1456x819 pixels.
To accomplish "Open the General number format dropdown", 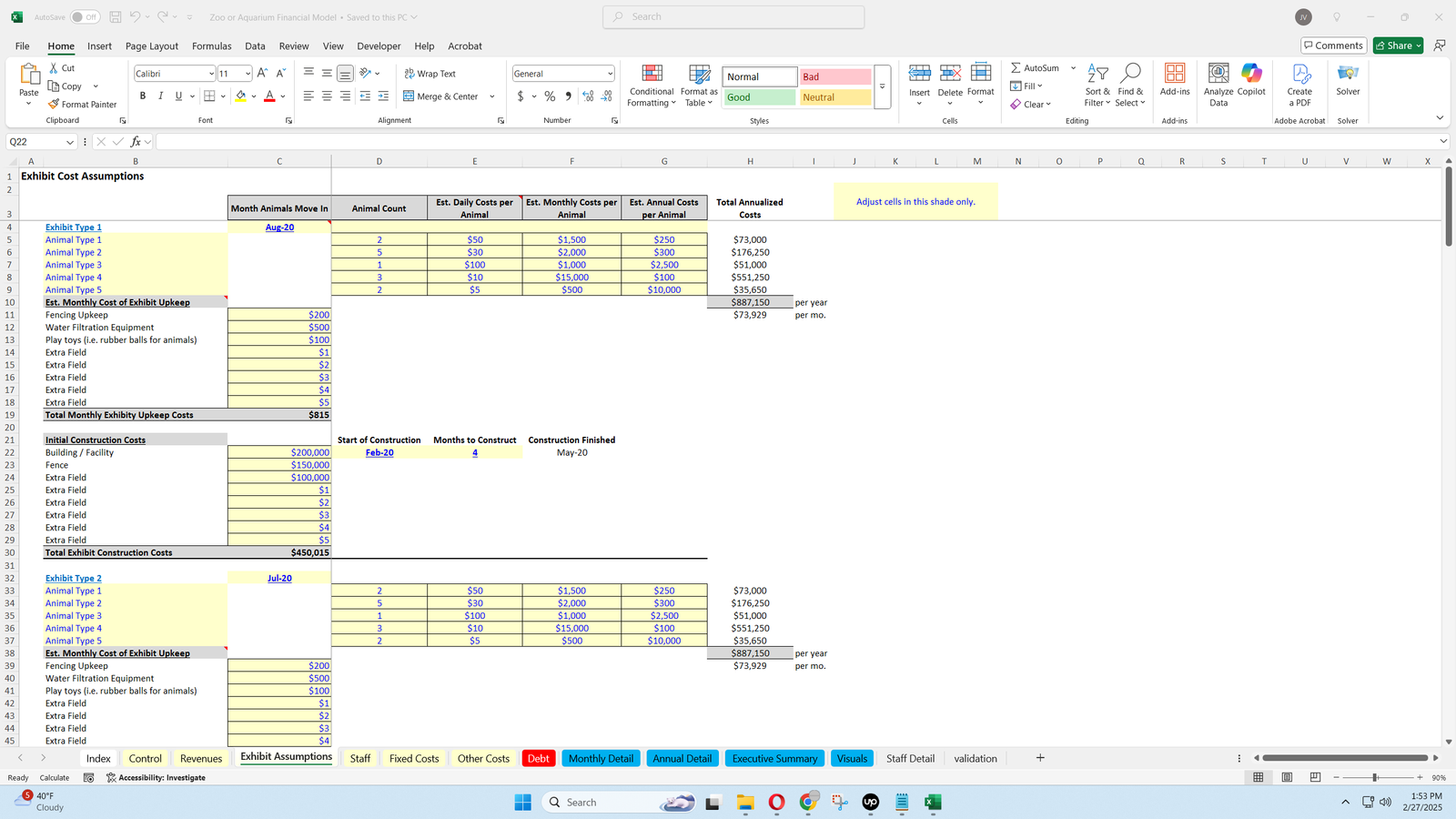I will (610, 74).
